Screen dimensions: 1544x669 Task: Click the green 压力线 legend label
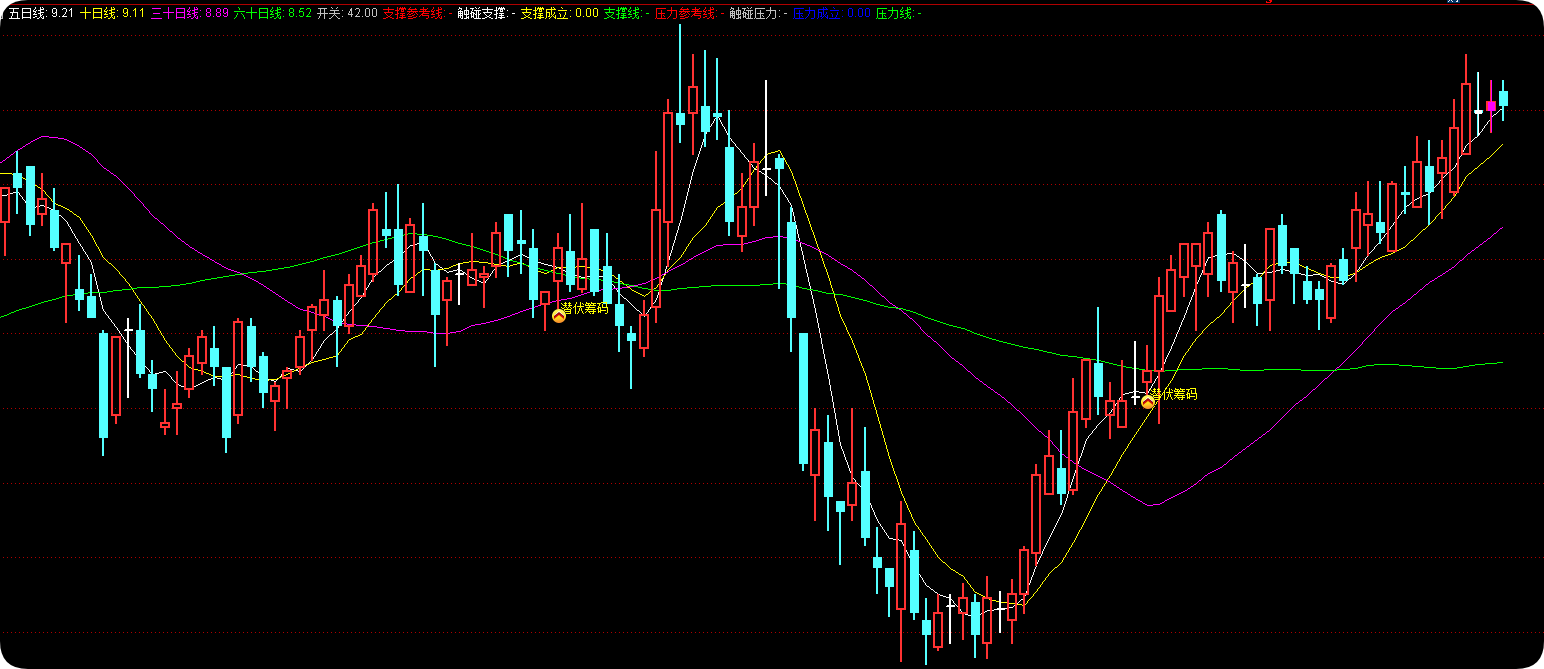[899, 13]
